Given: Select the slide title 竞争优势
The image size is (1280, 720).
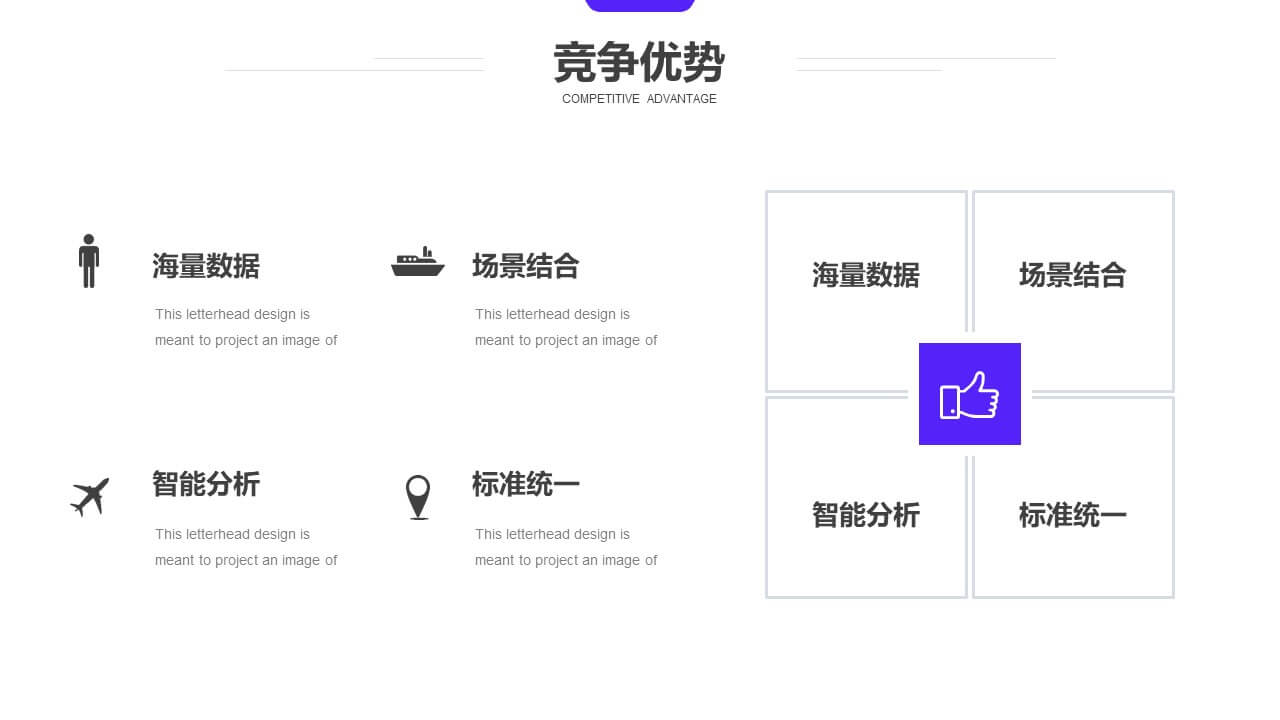Looking at the screenshot, I should pyautogui.click(x=639, y=63).
